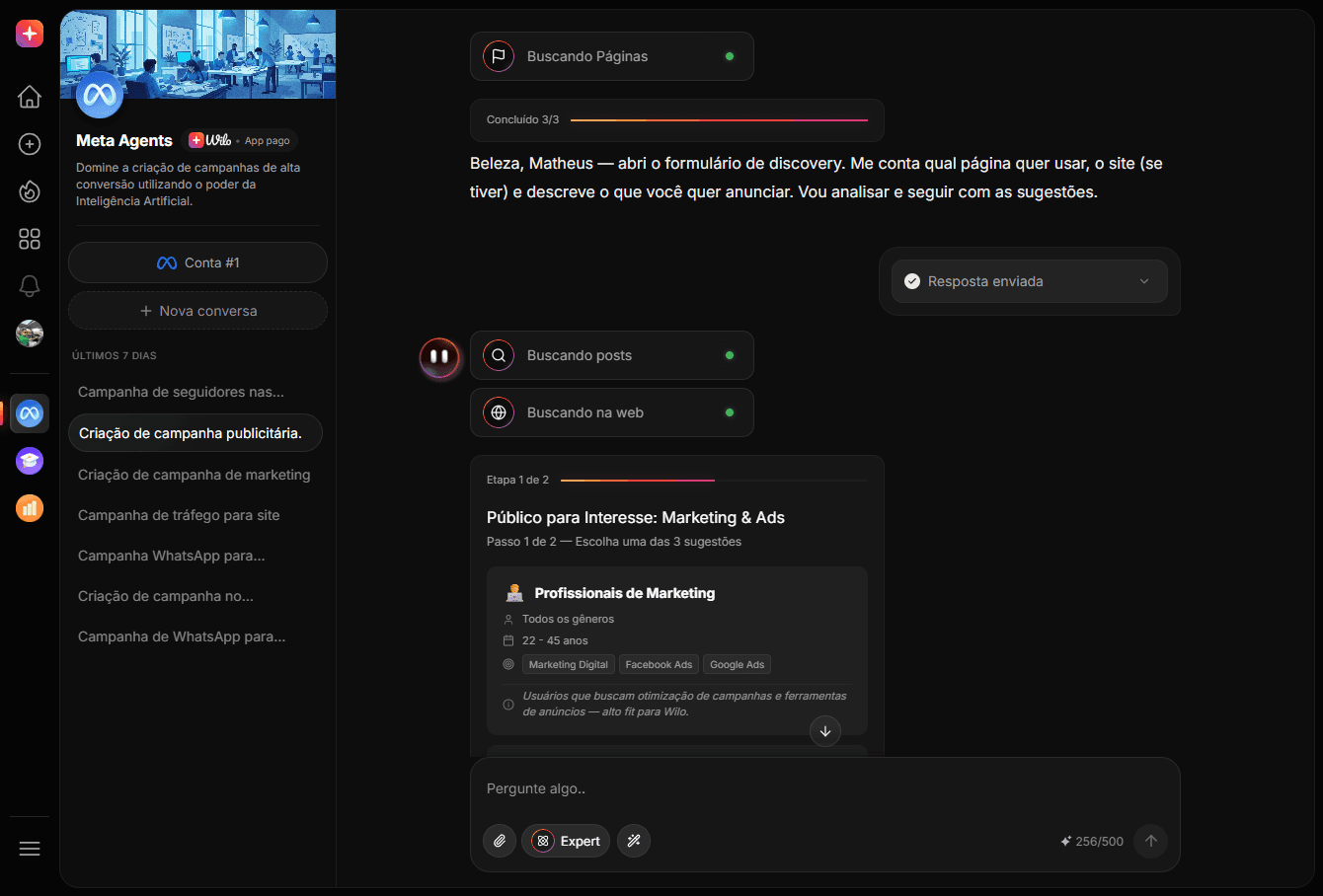1323x896 pixels.
Task: Open the orange bar chart app
Action: (x=30, y=508)
